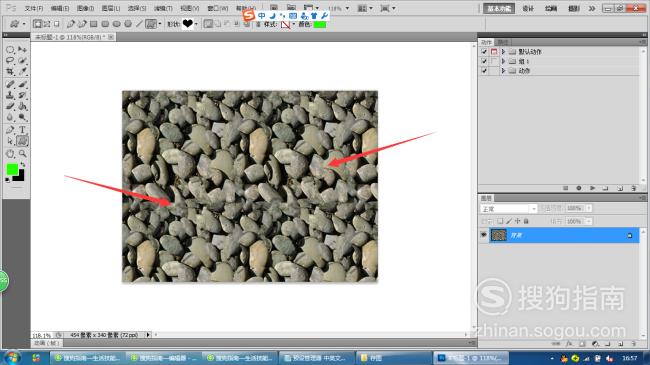650x365 pixels.
Task: Select the Pen tool
Action: click(10, 130)
